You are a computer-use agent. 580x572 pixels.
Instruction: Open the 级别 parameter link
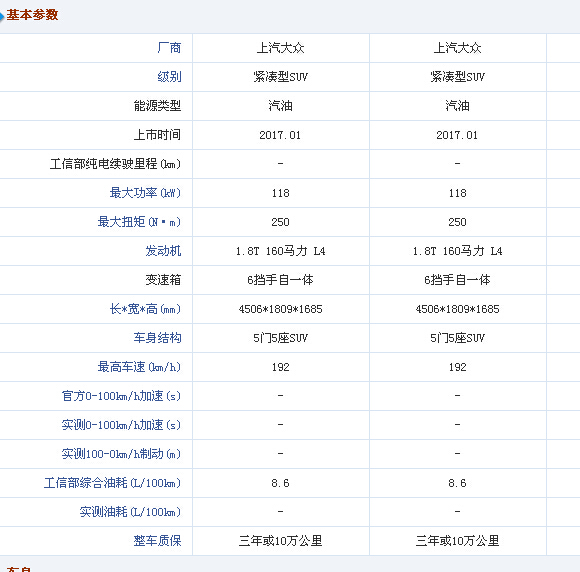coord(169,77)
